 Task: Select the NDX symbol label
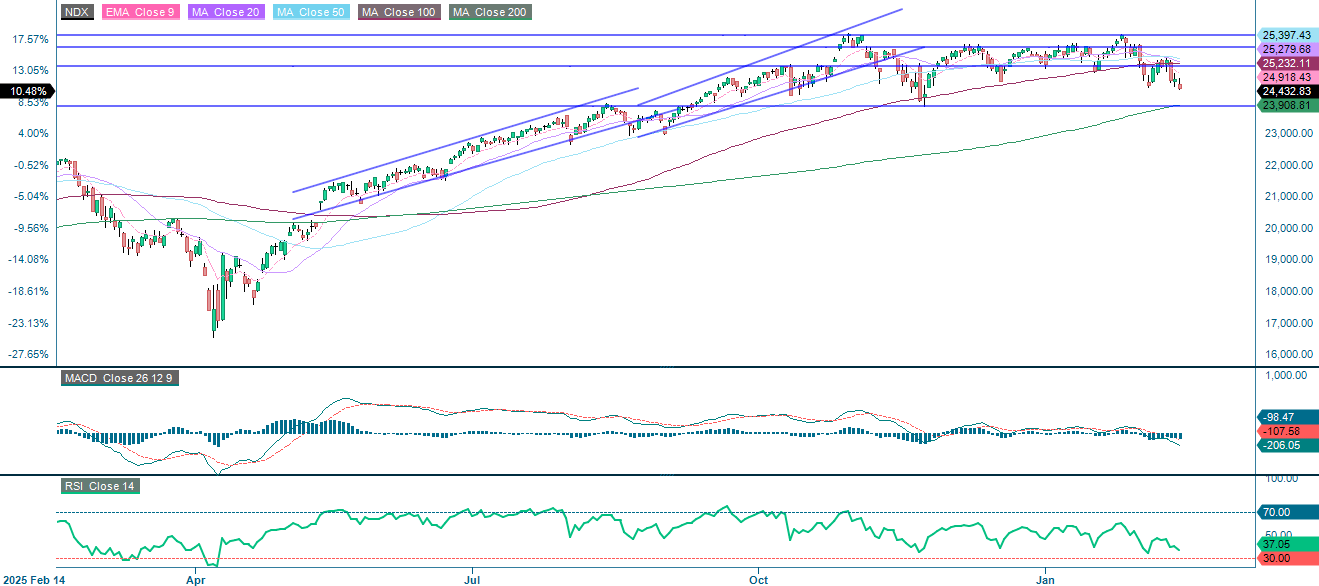75,12
